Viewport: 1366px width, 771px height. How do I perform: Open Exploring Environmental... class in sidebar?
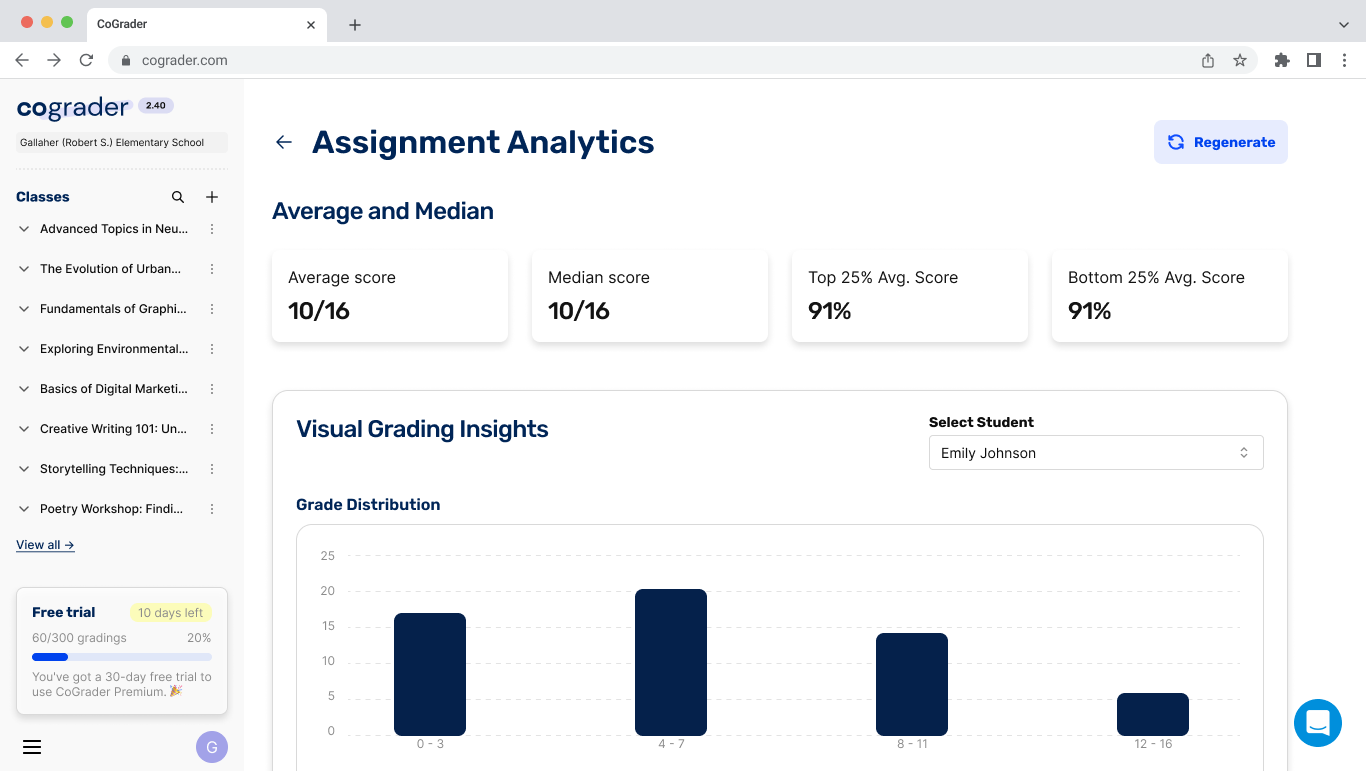coord(113,349)
